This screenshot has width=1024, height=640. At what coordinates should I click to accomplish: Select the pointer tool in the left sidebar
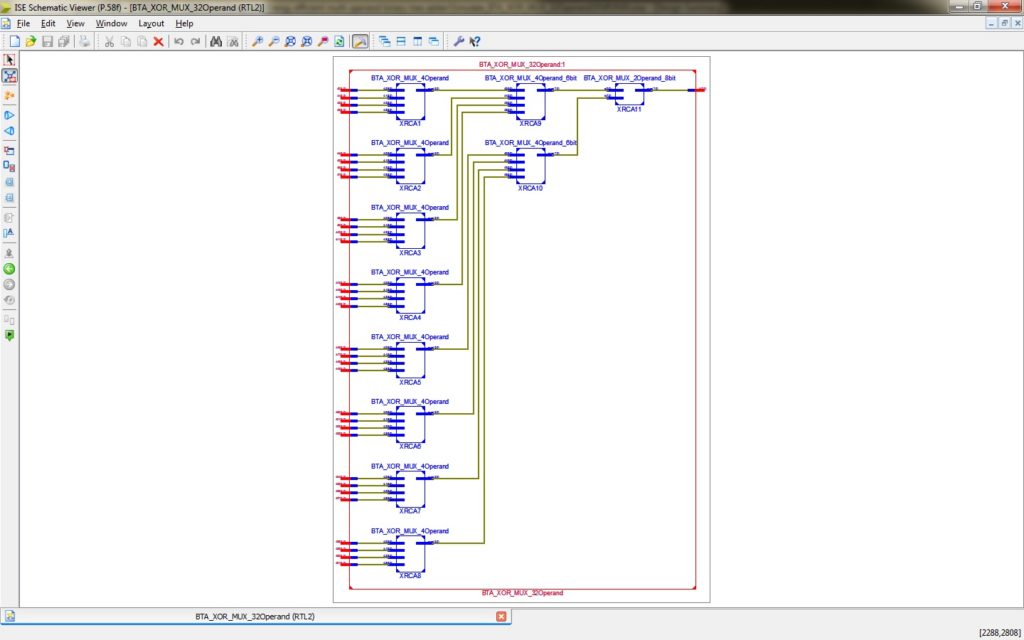coord(10,59)
